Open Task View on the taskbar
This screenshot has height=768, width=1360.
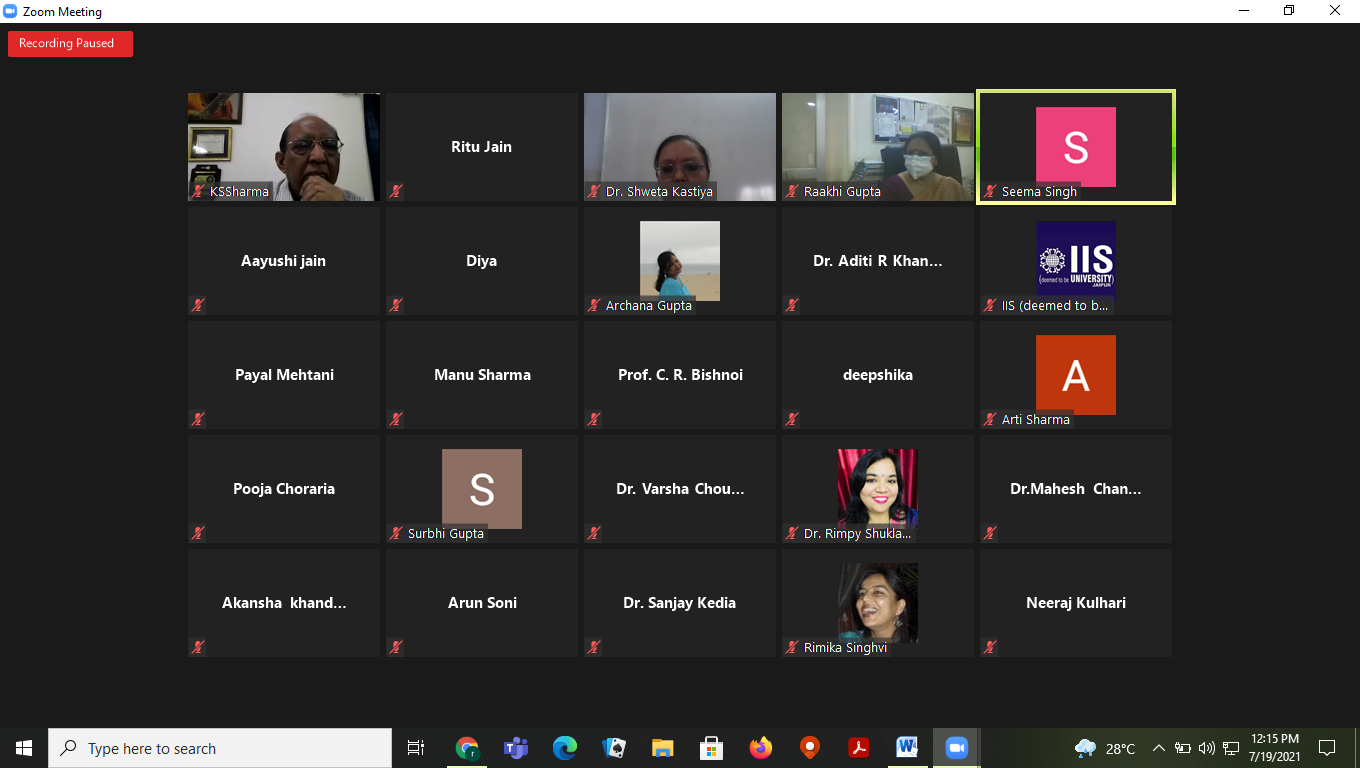(x=416, y=748)
